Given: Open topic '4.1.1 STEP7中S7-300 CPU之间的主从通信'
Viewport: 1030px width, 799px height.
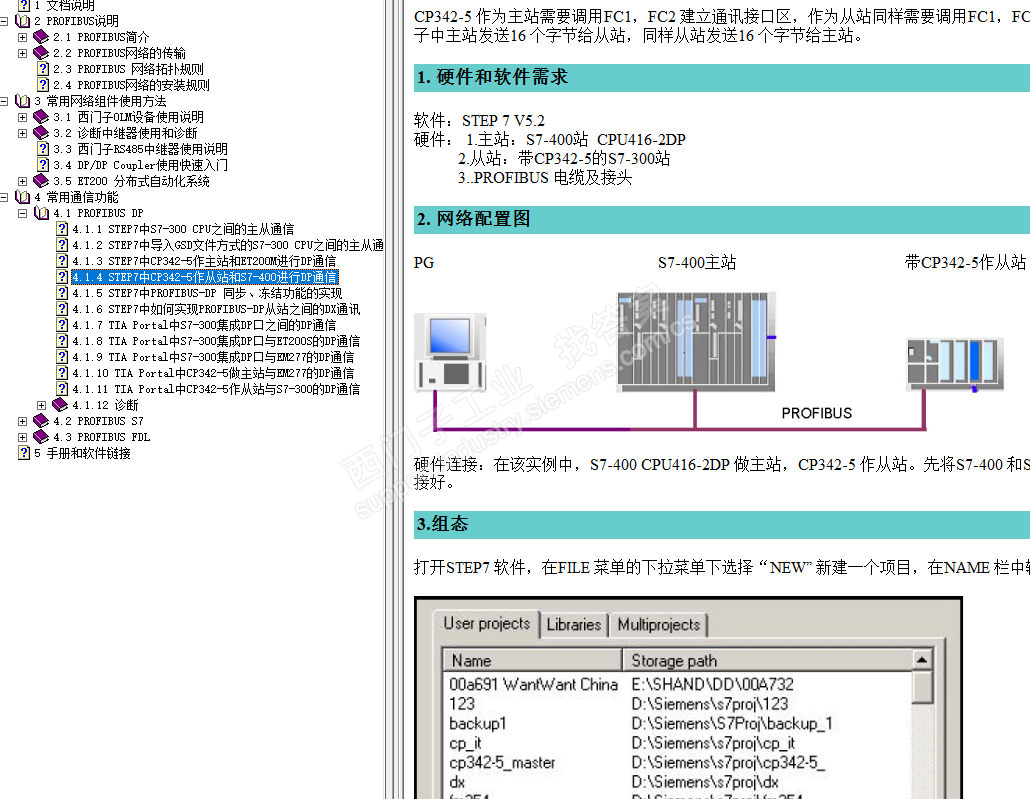Looking at the screenshot, I should coord(183,229).
